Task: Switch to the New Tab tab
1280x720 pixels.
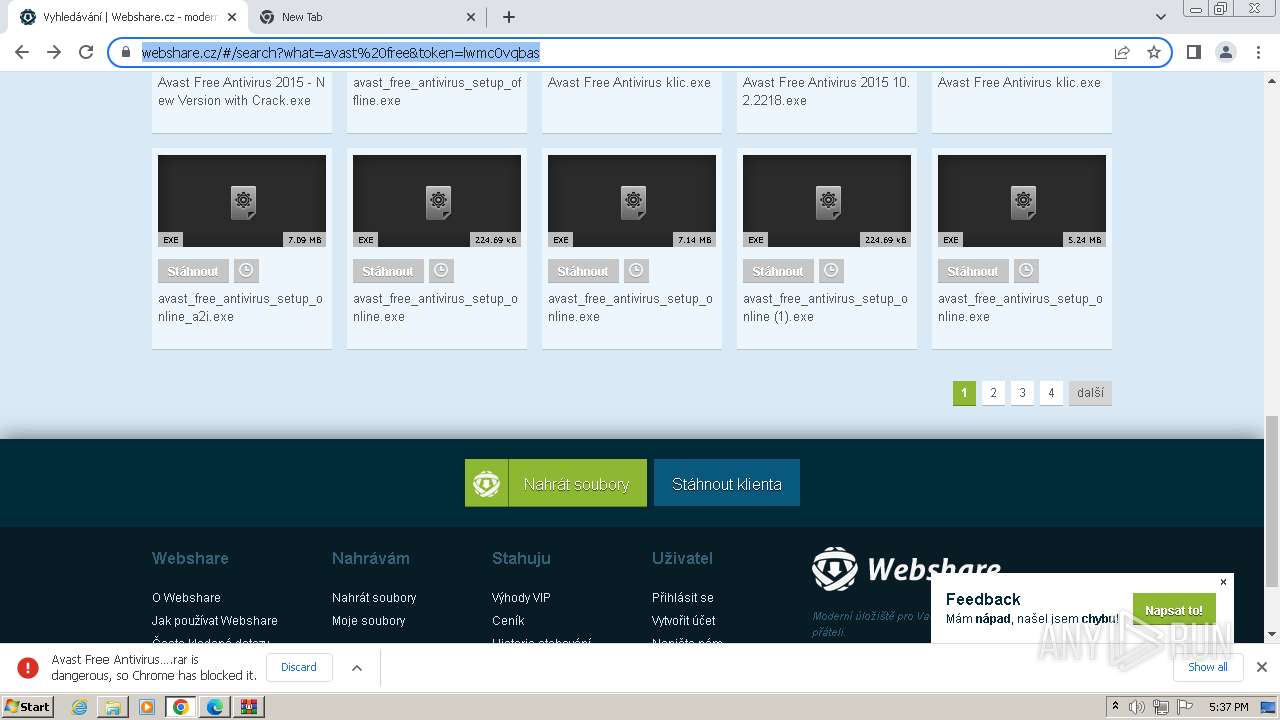Action: point(367,17)
